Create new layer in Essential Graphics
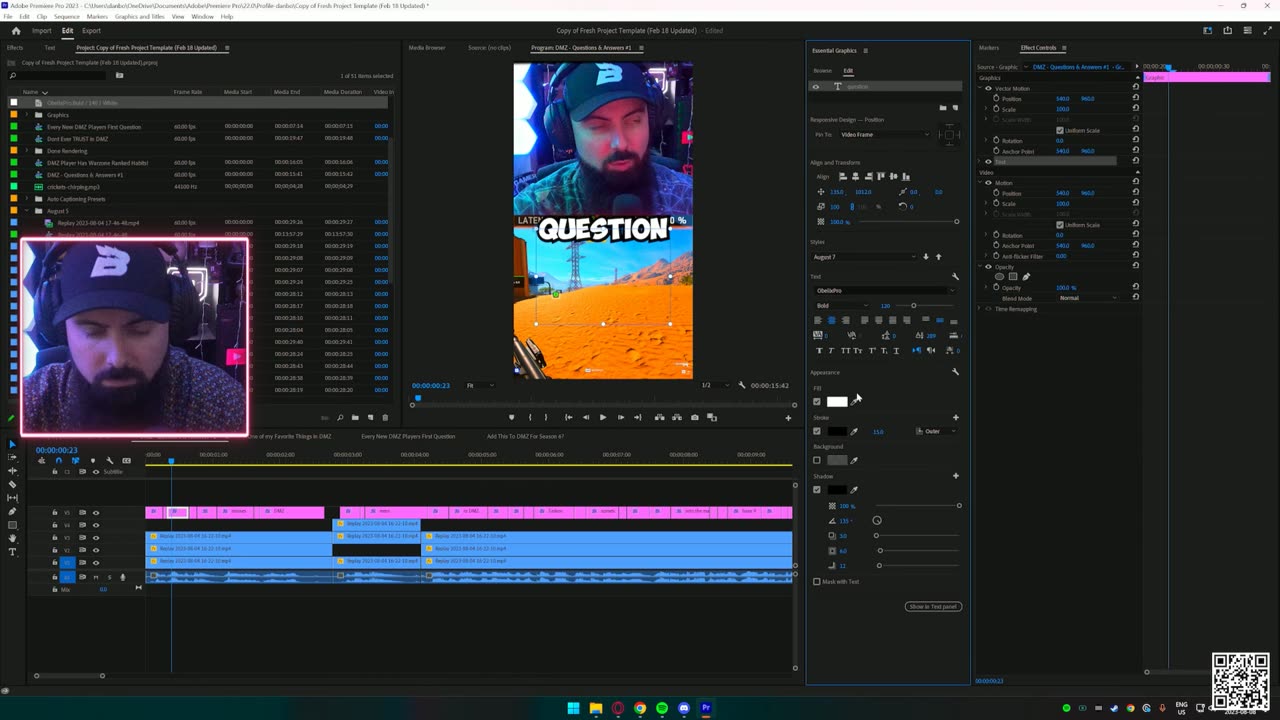This screenshot has height=720, width=1280. (955, 107)
